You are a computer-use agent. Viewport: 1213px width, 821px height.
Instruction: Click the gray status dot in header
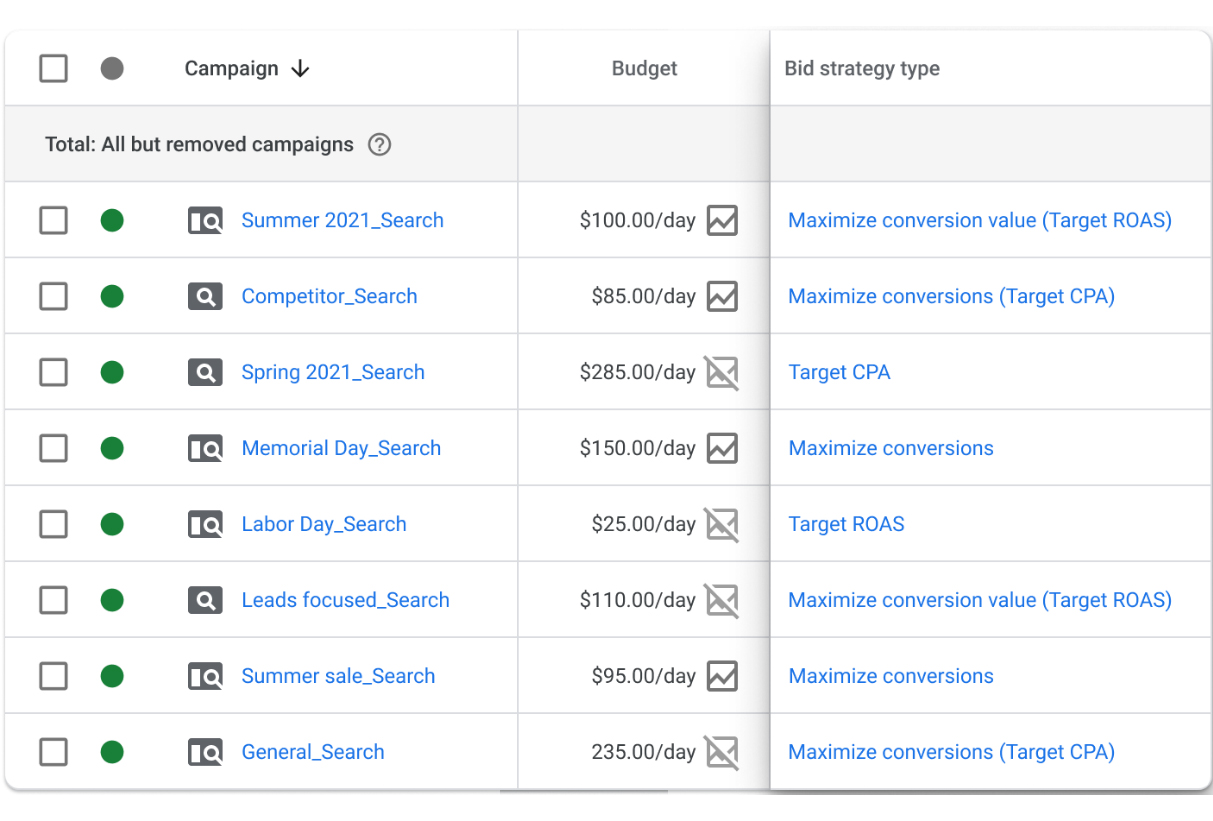point(112,69)
